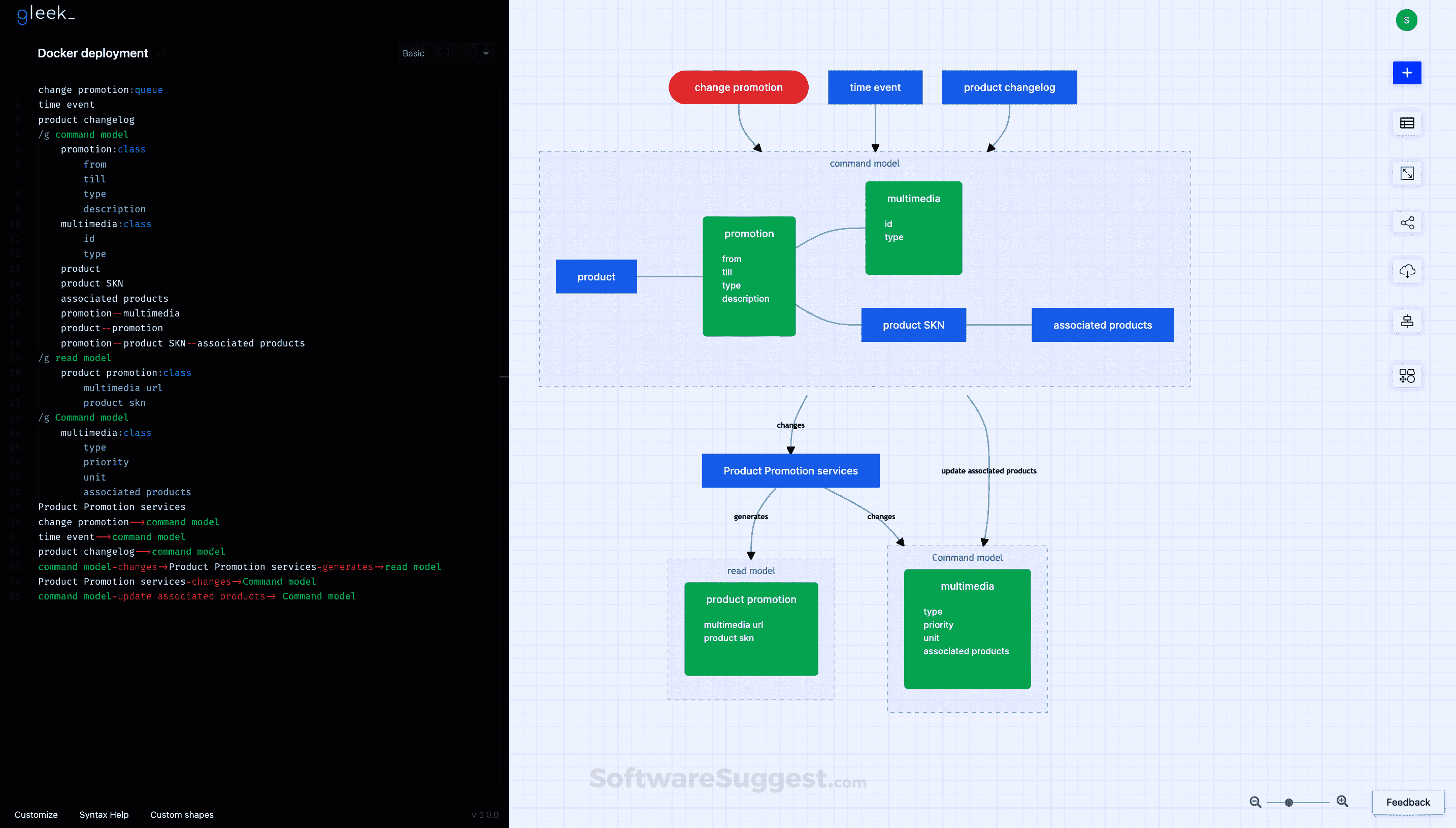The height and width of the screenshot is (828, 1456).
Task: Click the align center layout icon
Action: pyautogui.click(x=1407, y=322)
